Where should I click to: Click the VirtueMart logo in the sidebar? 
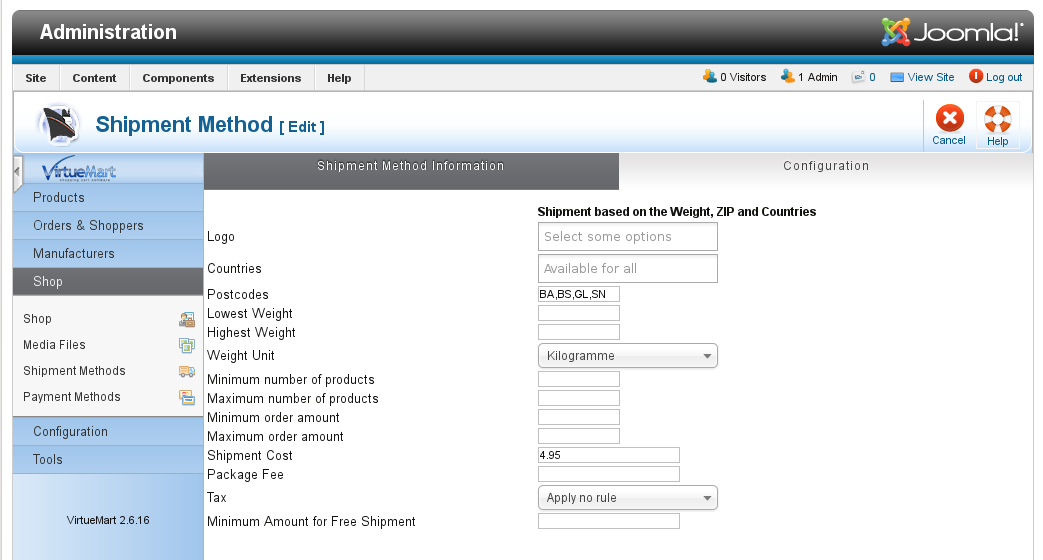click(78, 171)
